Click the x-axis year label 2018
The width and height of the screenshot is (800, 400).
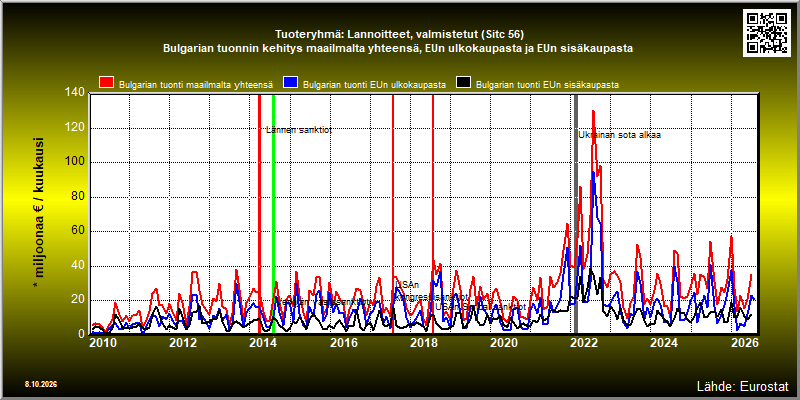tap(424, 343)
